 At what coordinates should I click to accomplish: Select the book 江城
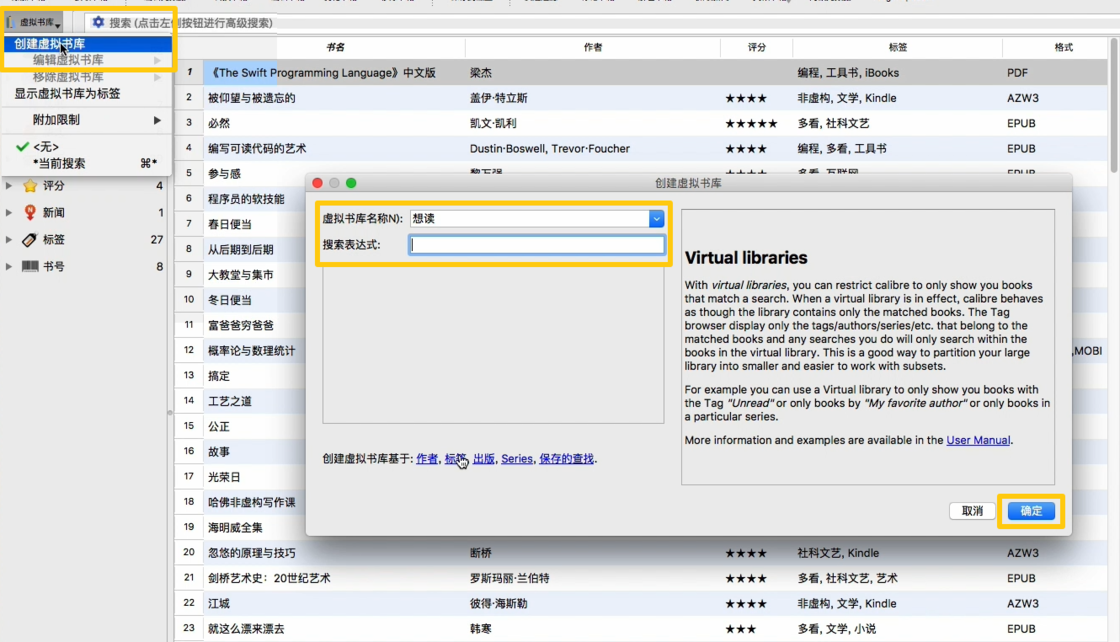[219, 603]
